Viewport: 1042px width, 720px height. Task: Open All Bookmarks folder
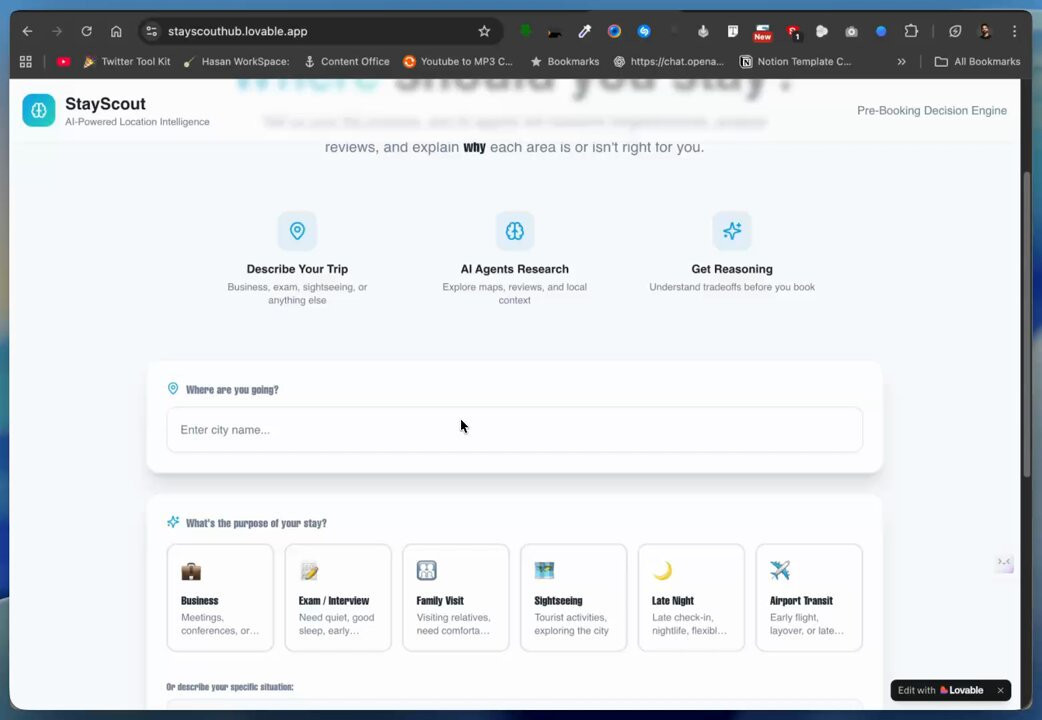977,62
